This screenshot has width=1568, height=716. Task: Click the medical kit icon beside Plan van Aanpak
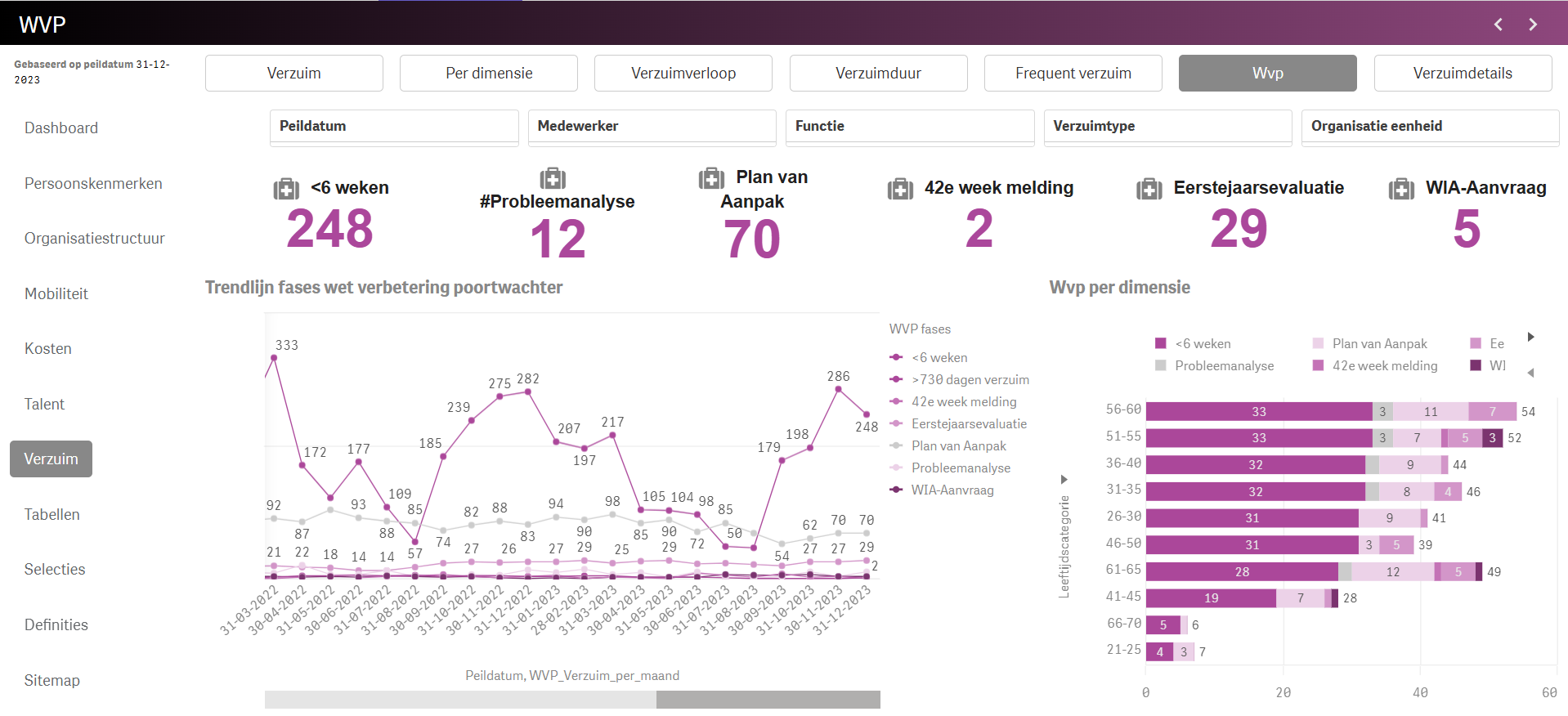tap(710, 178)
